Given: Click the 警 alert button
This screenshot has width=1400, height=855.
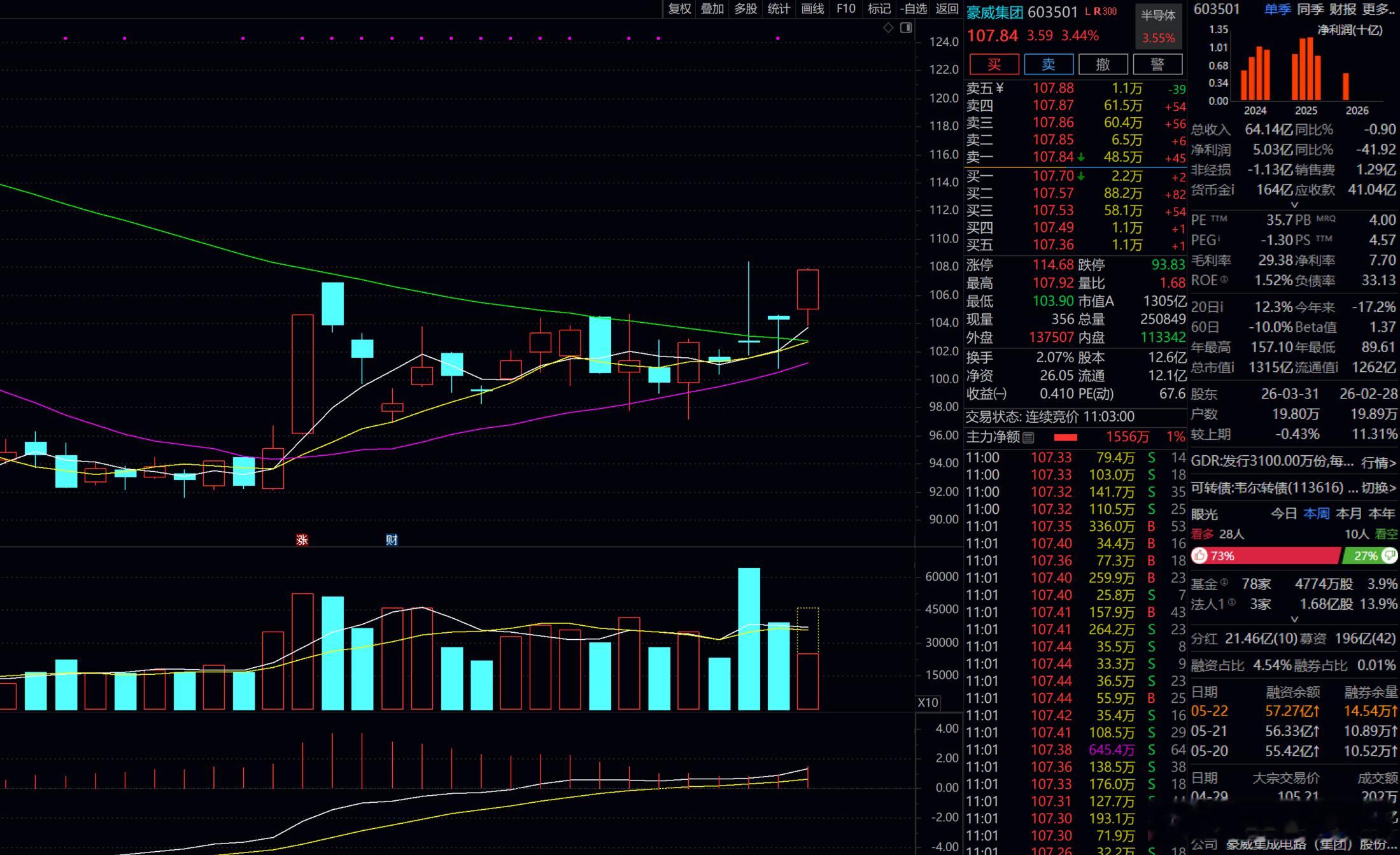Looking at the screenshot, I should tap(1158, 64).
